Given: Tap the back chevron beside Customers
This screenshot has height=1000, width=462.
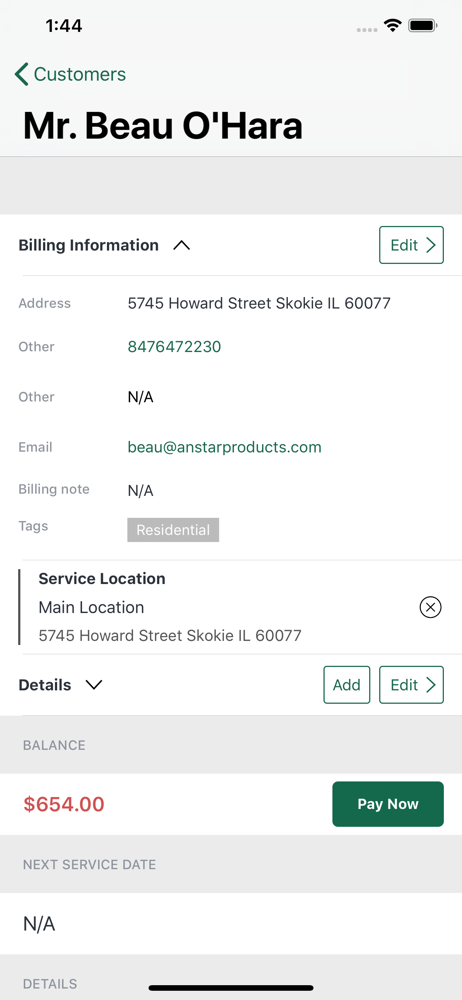Looking at the screenshot, I should click(x=22, y=75).
